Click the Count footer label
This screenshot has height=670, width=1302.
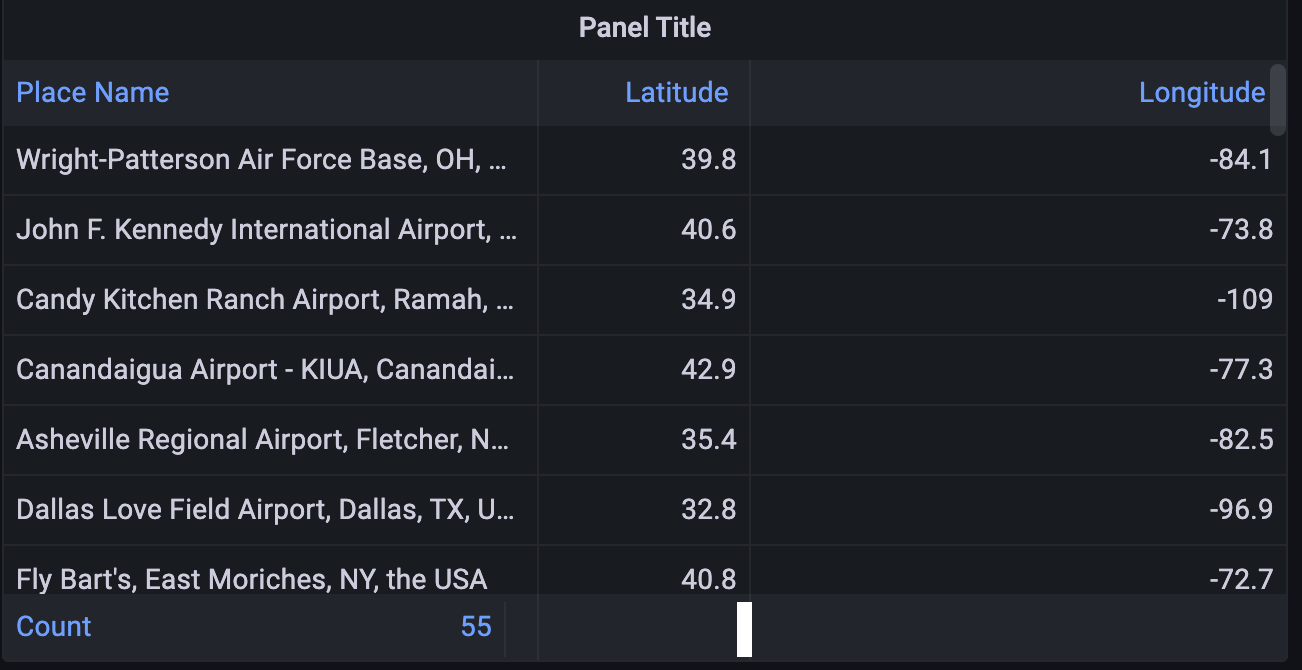53,626
